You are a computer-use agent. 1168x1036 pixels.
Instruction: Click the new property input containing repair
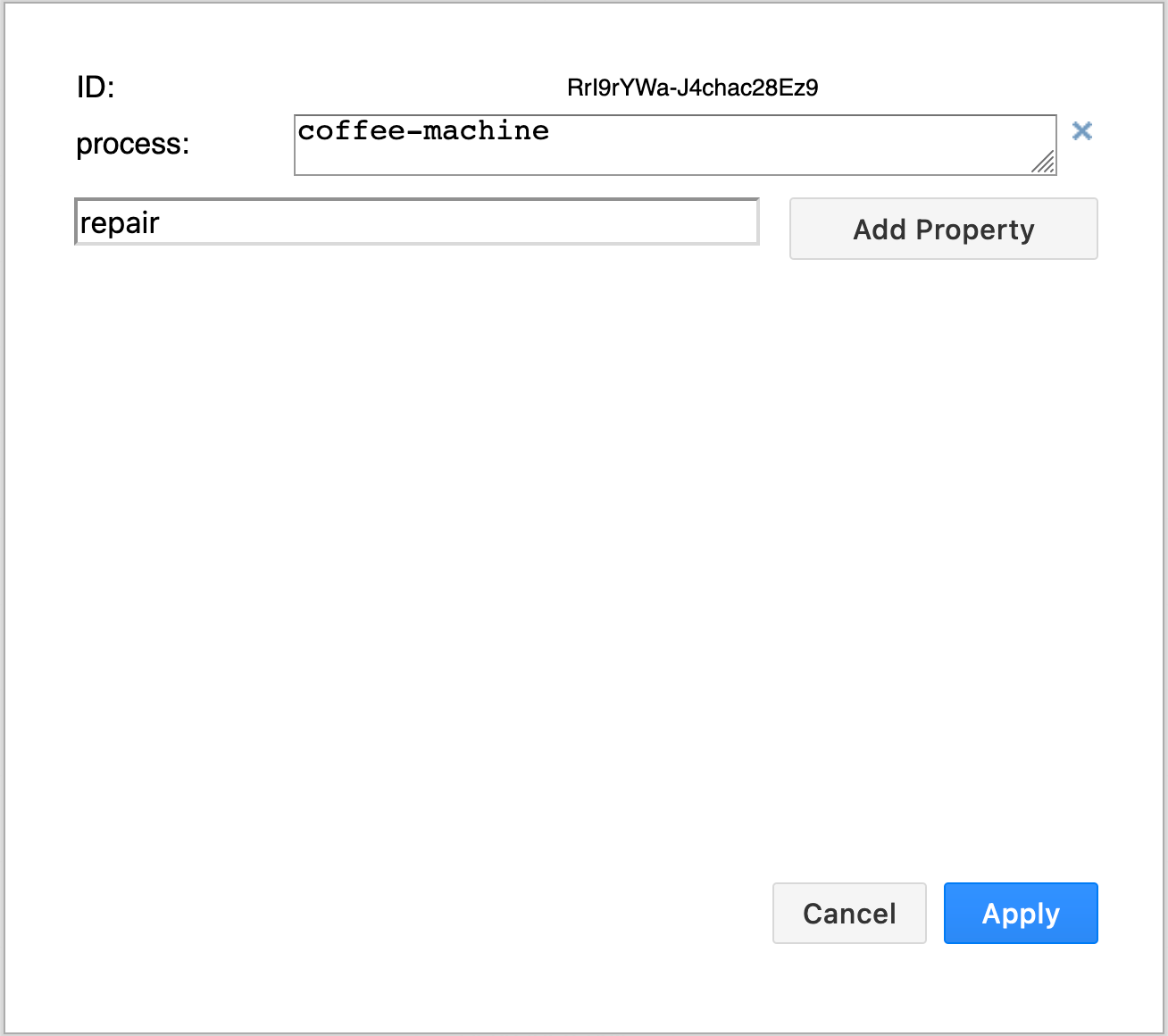[x=416, y=221]
